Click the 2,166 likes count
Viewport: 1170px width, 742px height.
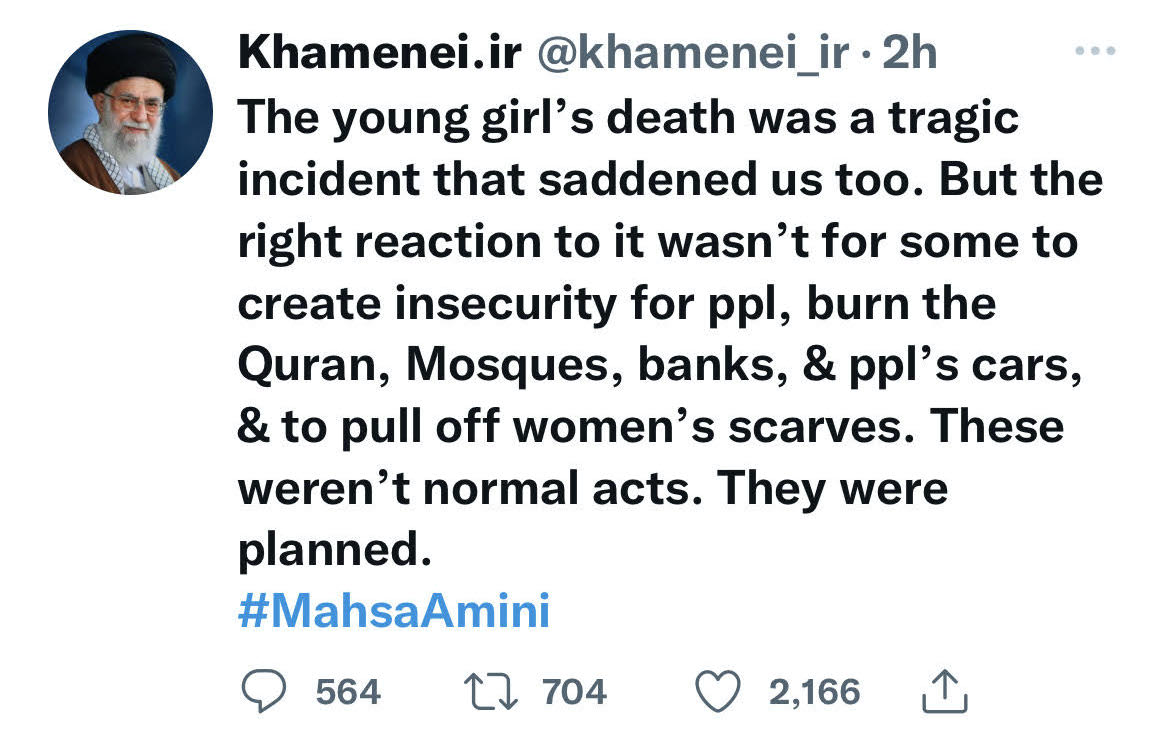click(x=815, y=692)
